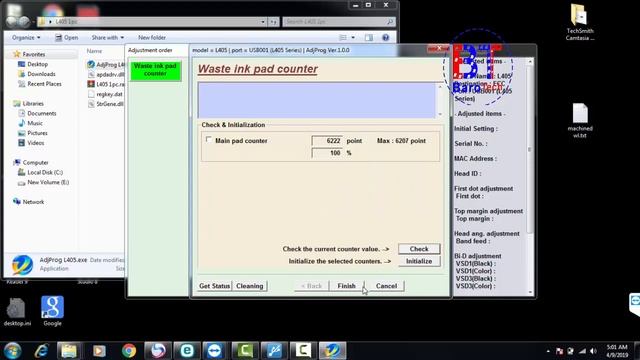The height and width of the screenshot is (360, 640).
Task: Open the Explorer address bar history dropdown
Action: [263, 22]
